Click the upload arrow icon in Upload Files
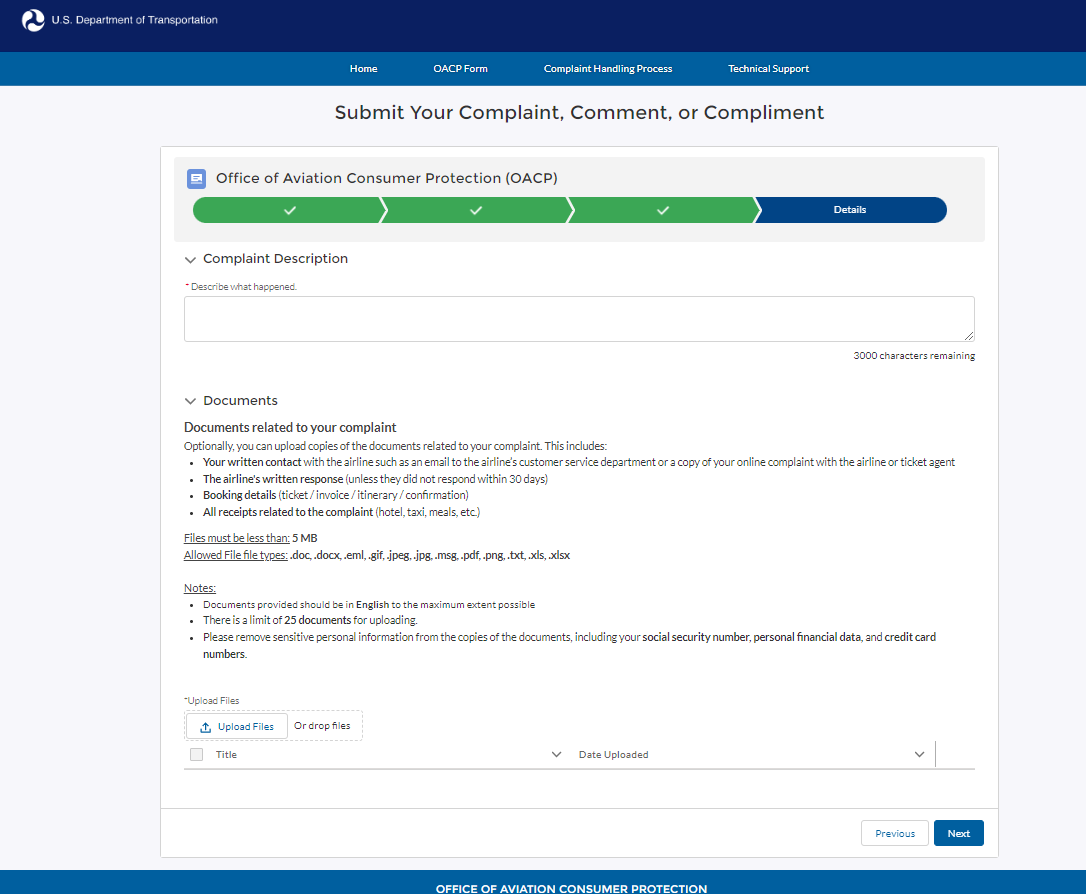The height and width of the screenshot is (894, 1086). 206,727
